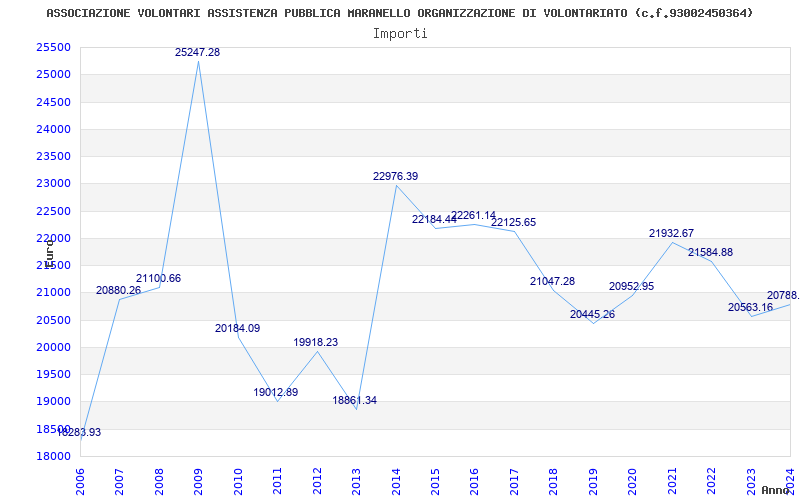Click y-axis tick 21000
This screenshot has height=500, width=800.
(53, 293)
